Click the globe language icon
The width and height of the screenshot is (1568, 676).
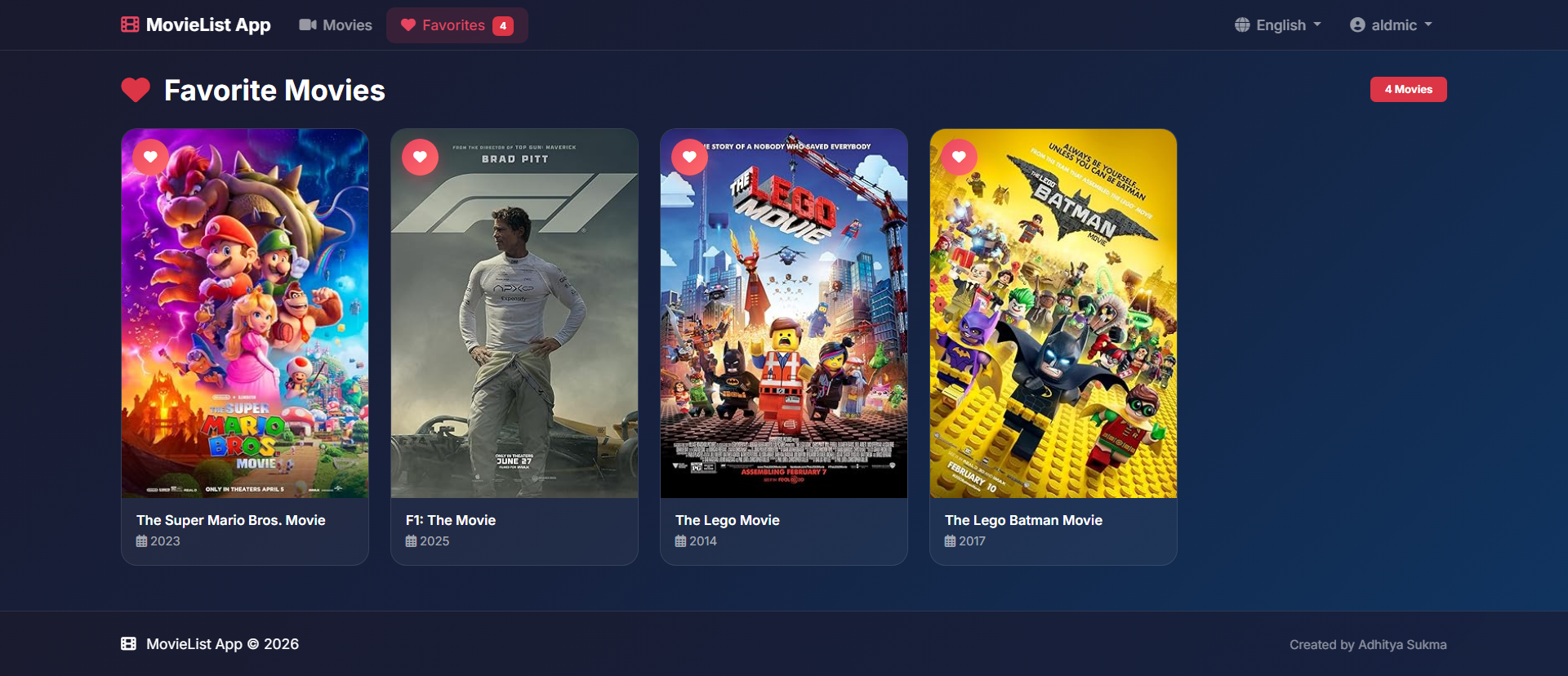tap(1242, 24)
